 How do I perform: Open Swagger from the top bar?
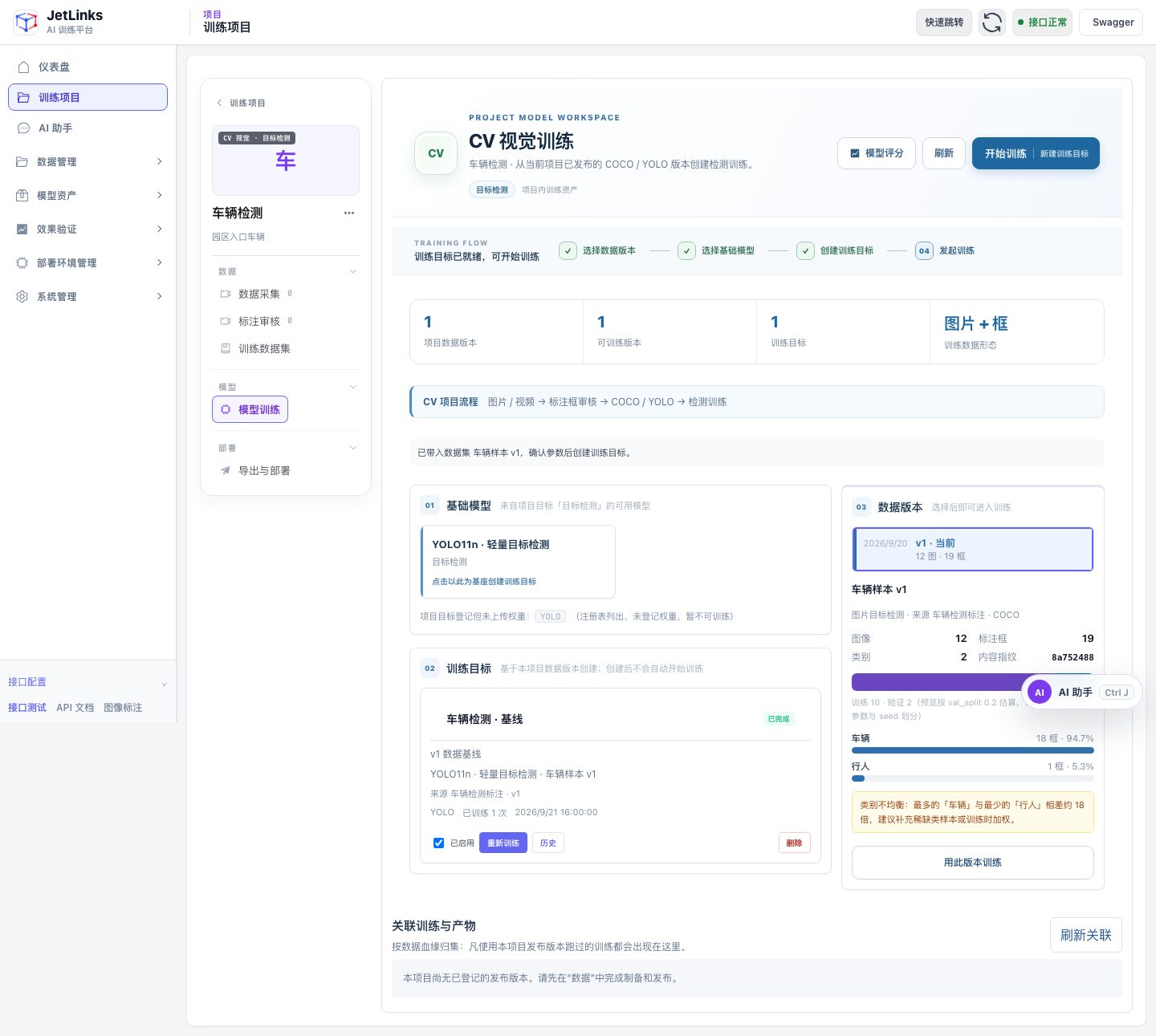click(x=1113, y=22)
